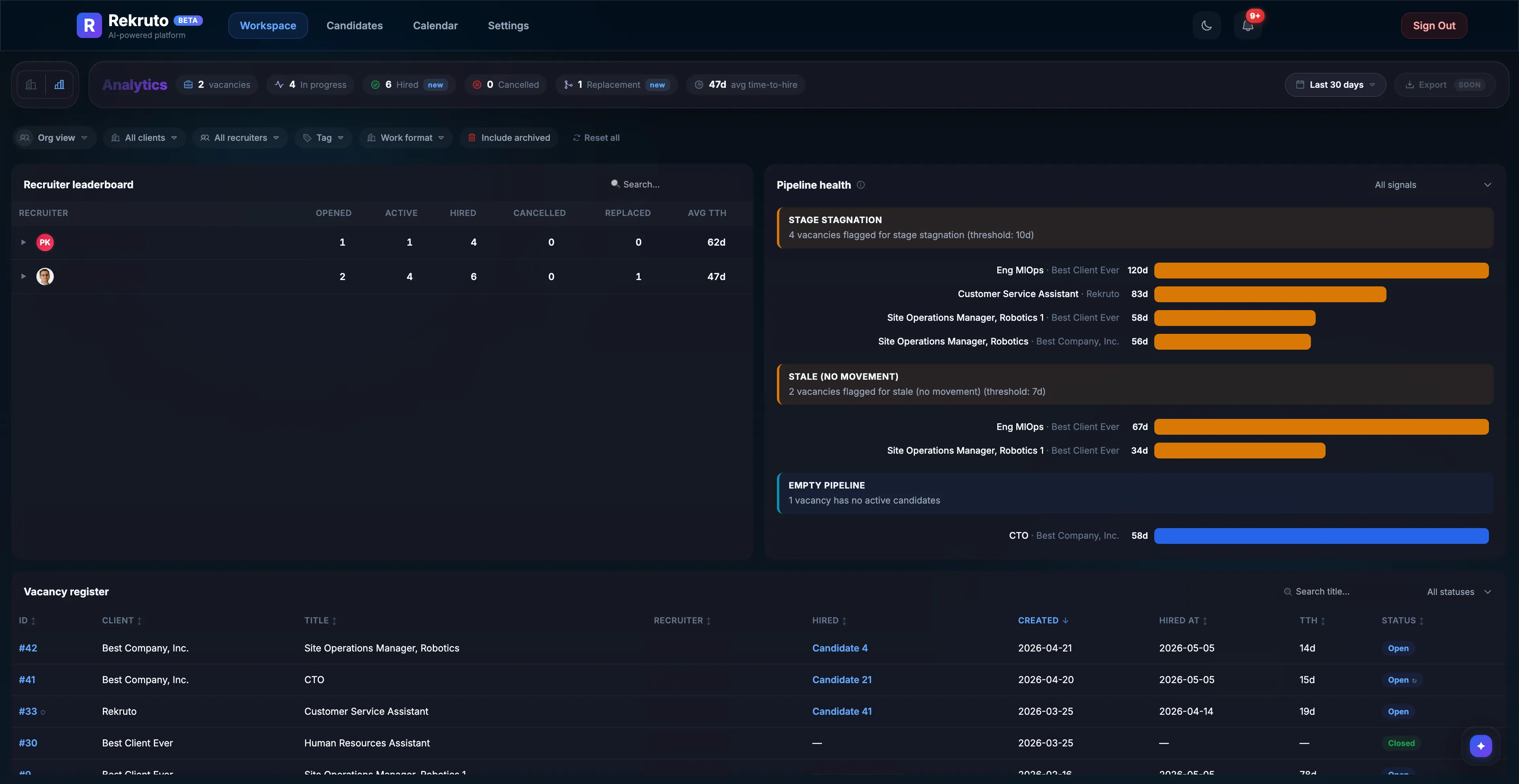Open the Candidate 41 link

pyautogui.click(x=841, y=712)
